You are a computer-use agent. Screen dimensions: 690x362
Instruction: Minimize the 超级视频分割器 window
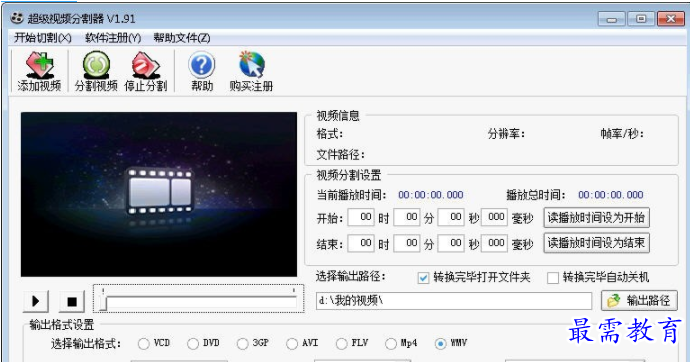(x=611, y=19)
